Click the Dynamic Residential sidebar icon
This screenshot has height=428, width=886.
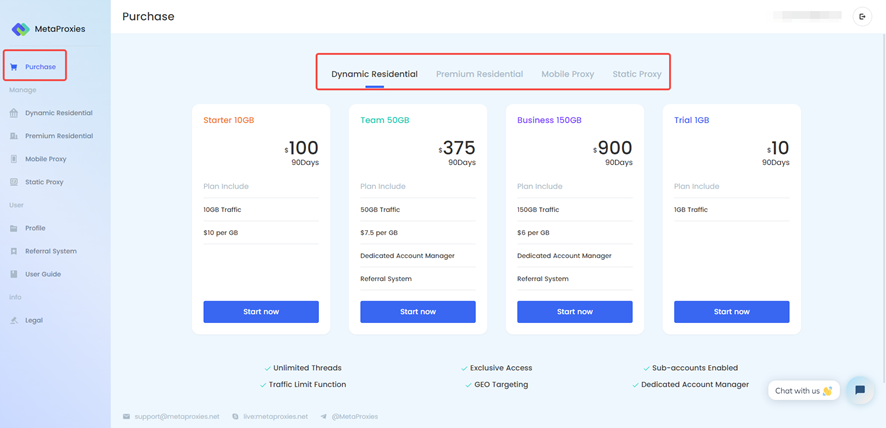(x=14, y=113)
